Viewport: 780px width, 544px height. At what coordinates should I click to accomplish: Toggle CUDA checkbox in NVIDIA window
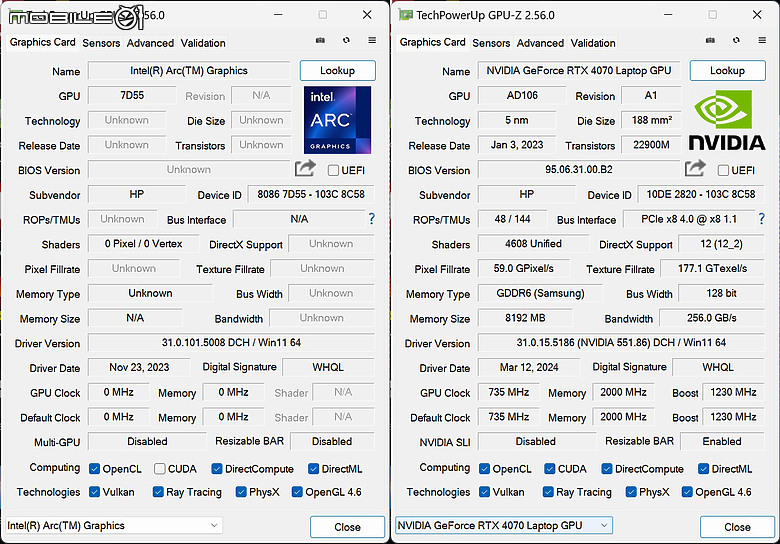pos(549,469)
